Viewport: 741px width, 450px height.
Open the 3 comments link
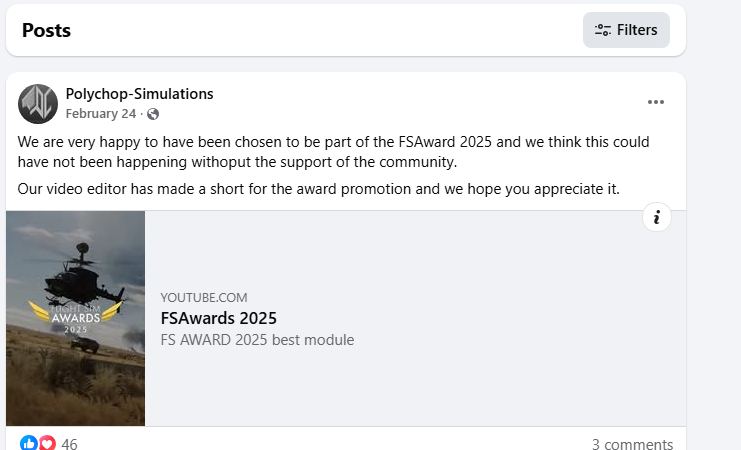632,444
